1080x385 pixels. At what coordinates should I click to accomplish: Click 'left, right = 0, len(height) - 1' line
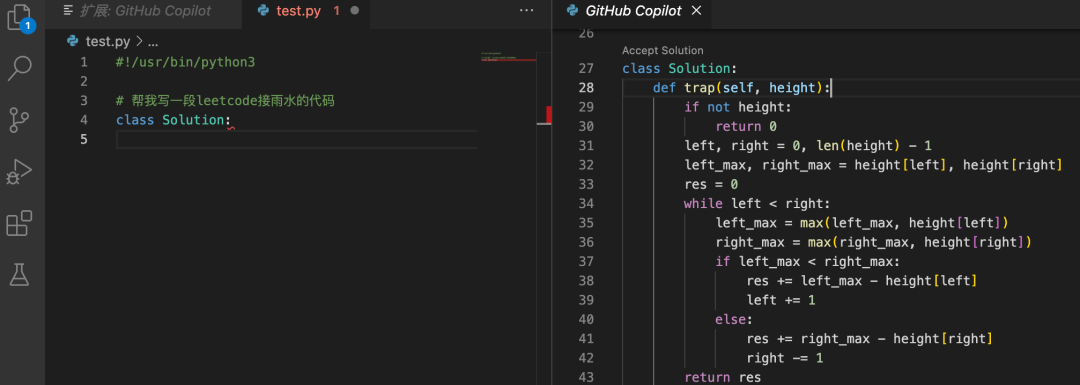(x=808, y=146)
